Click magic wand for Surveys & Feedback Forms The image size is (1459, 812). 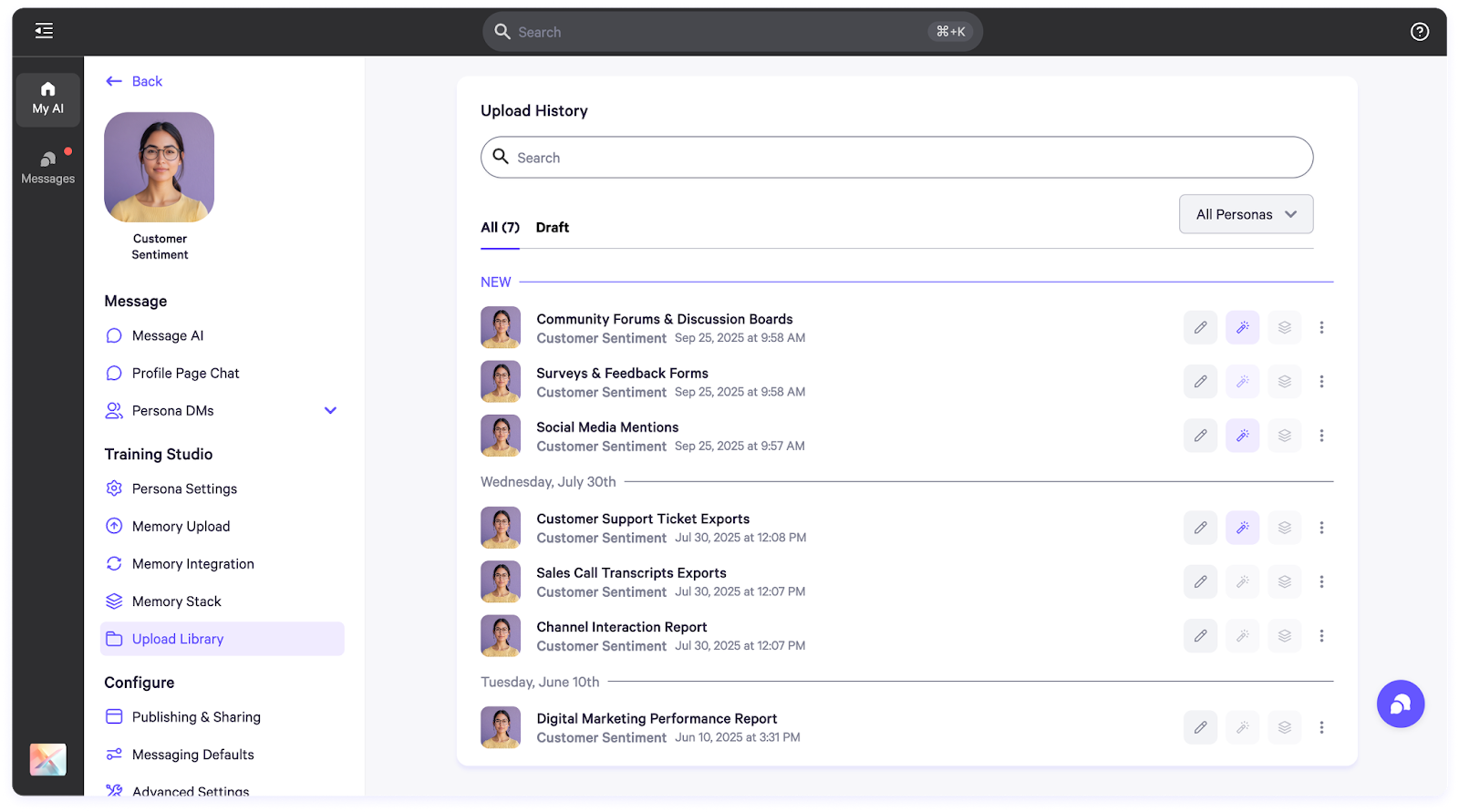coord(1242,381)
